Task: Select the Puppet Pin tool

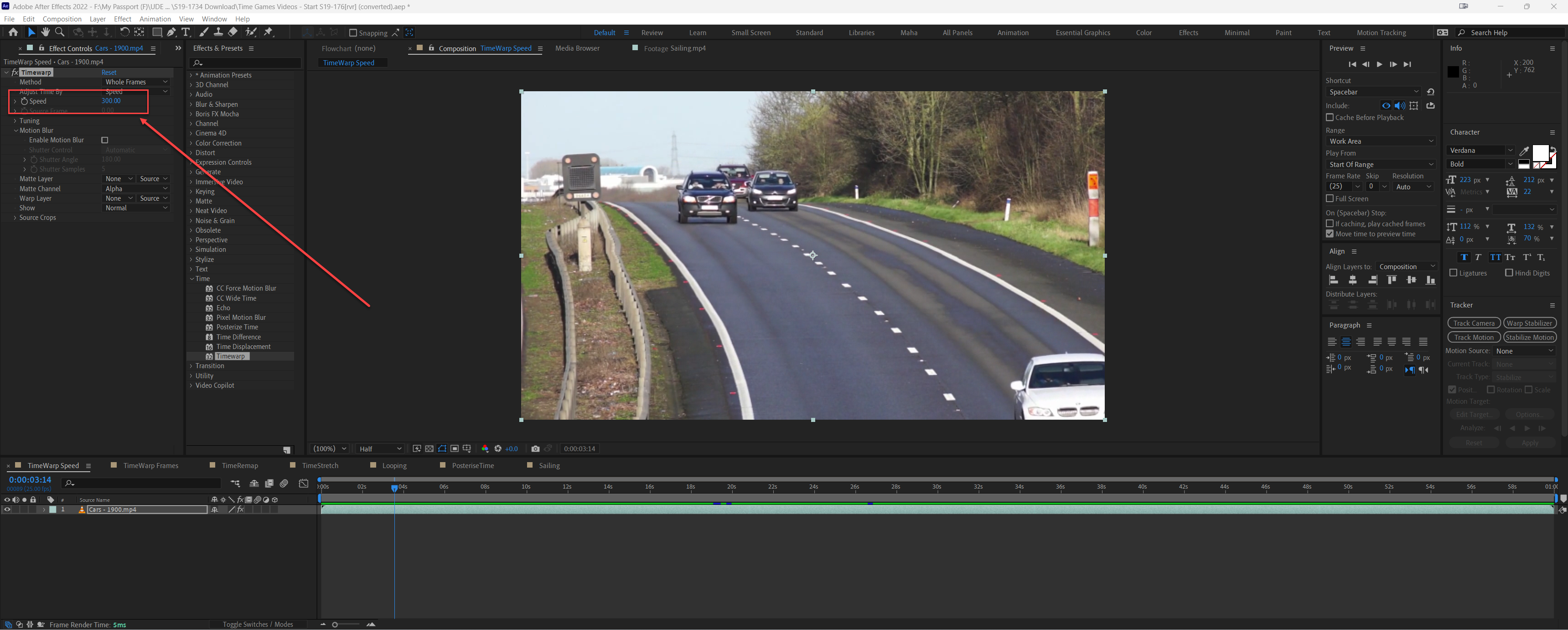Action: 269,32
